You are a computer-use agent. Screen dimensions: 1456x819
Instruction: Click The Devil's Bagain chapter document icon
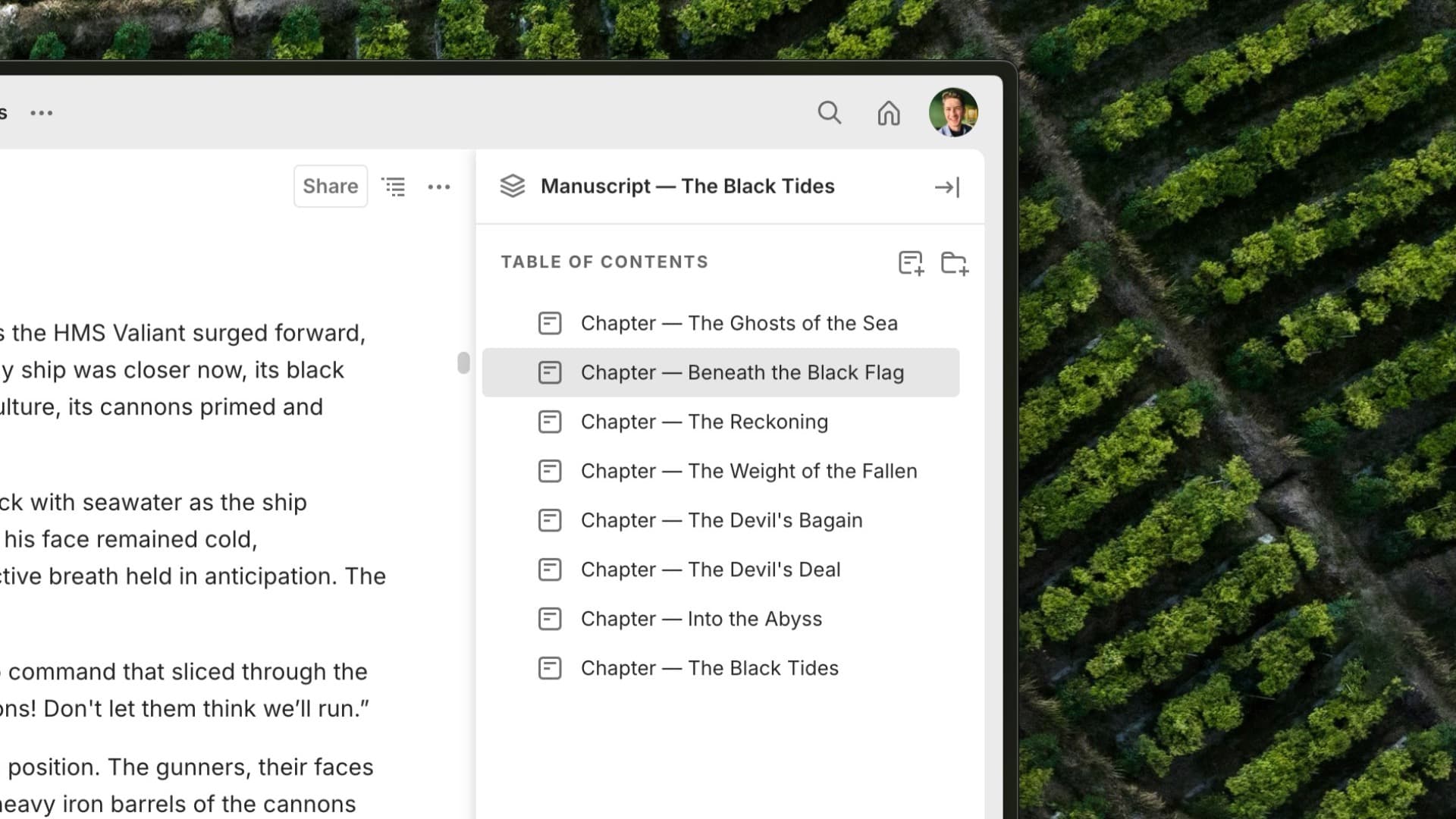point(550,520)
